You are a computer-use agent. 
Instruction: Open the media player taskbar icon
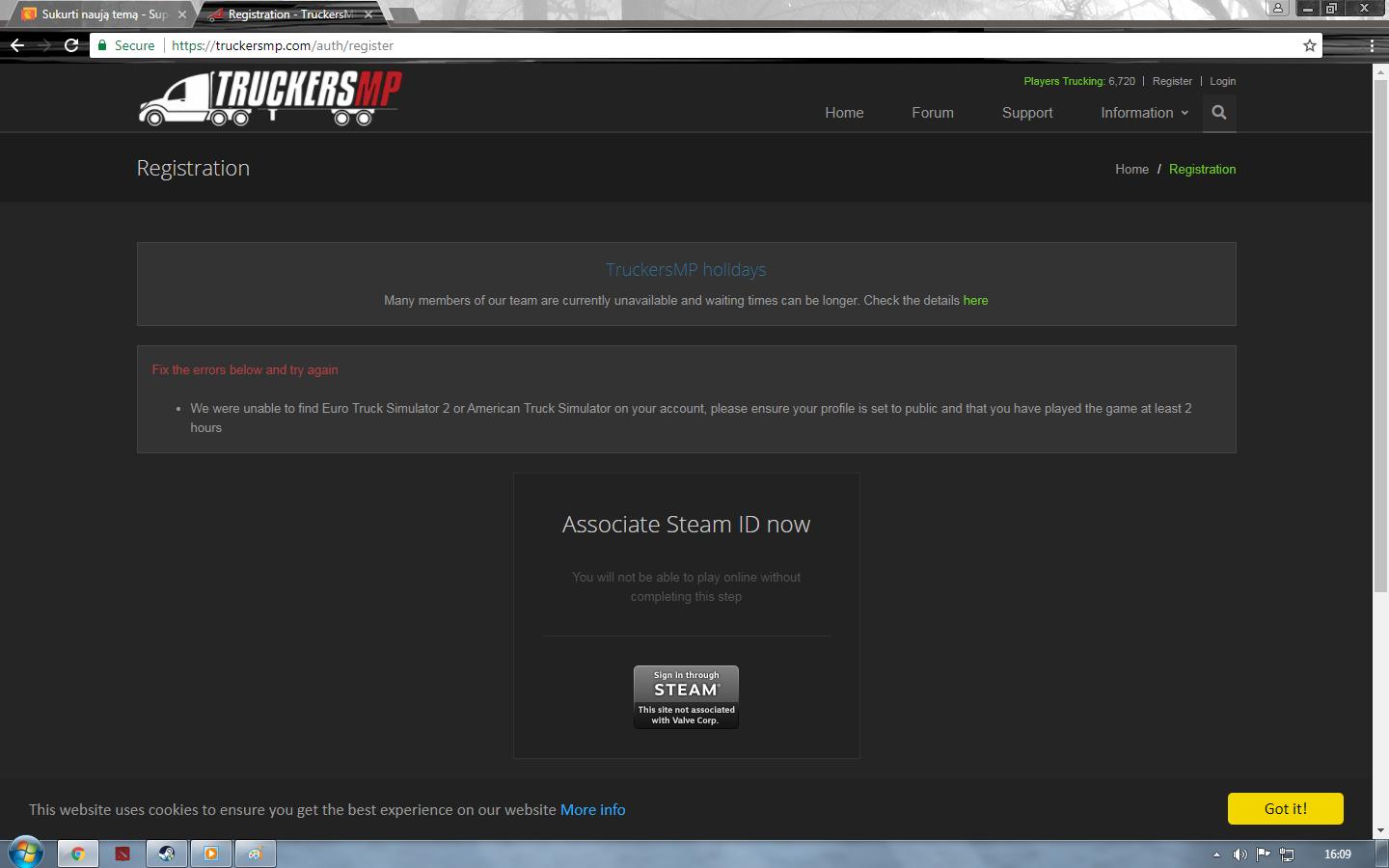pyautogui.click(x=211, y=854)
